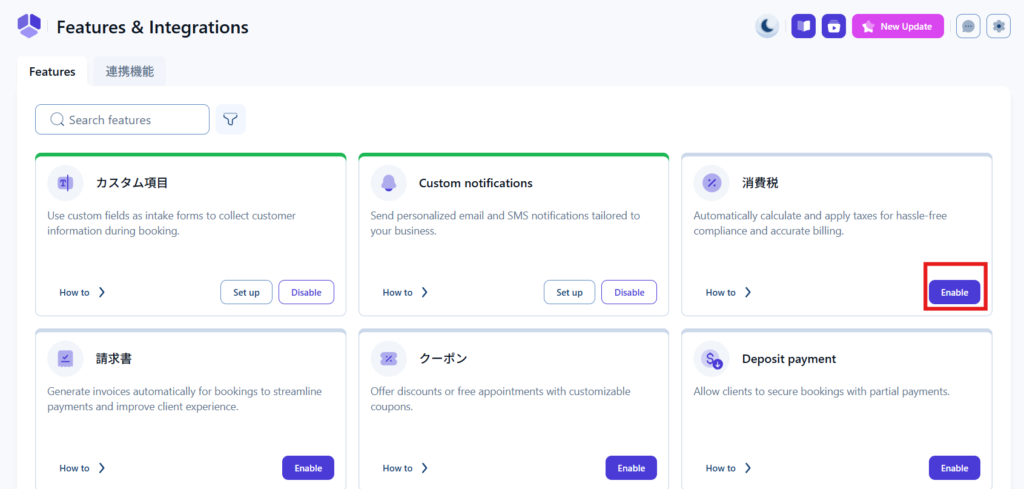Disable the カスタム項目 feature
1024x489 pixels.
coord(306,292)
